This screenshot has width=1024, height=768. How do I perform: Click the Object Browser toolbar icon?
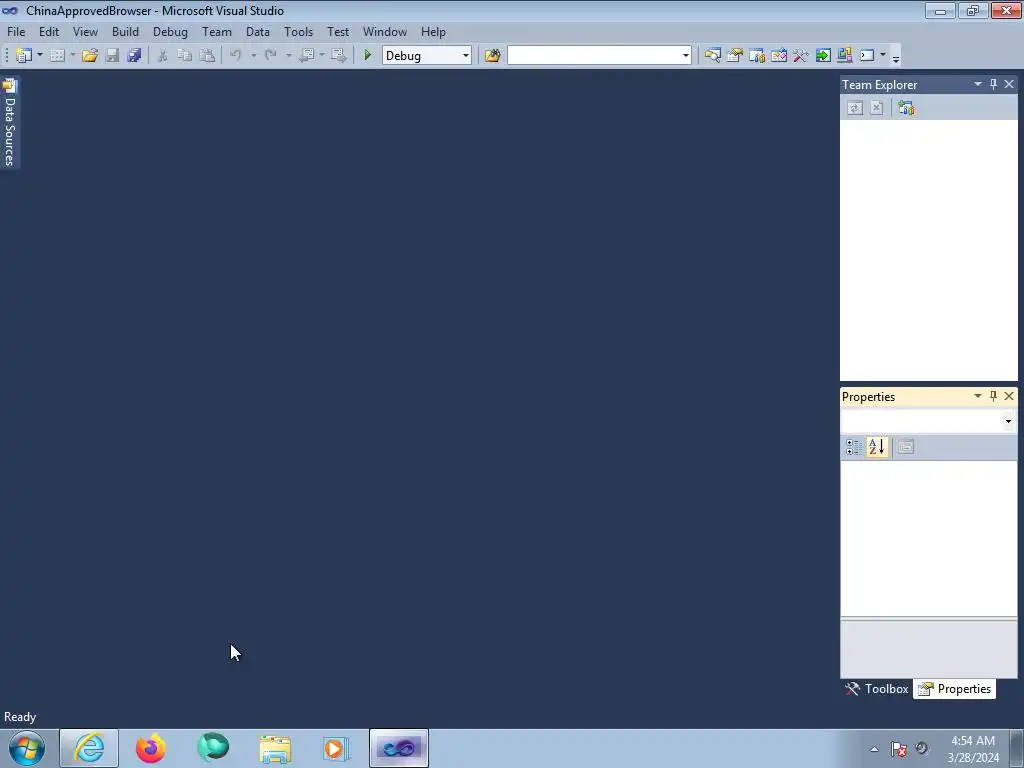point(778,56)
